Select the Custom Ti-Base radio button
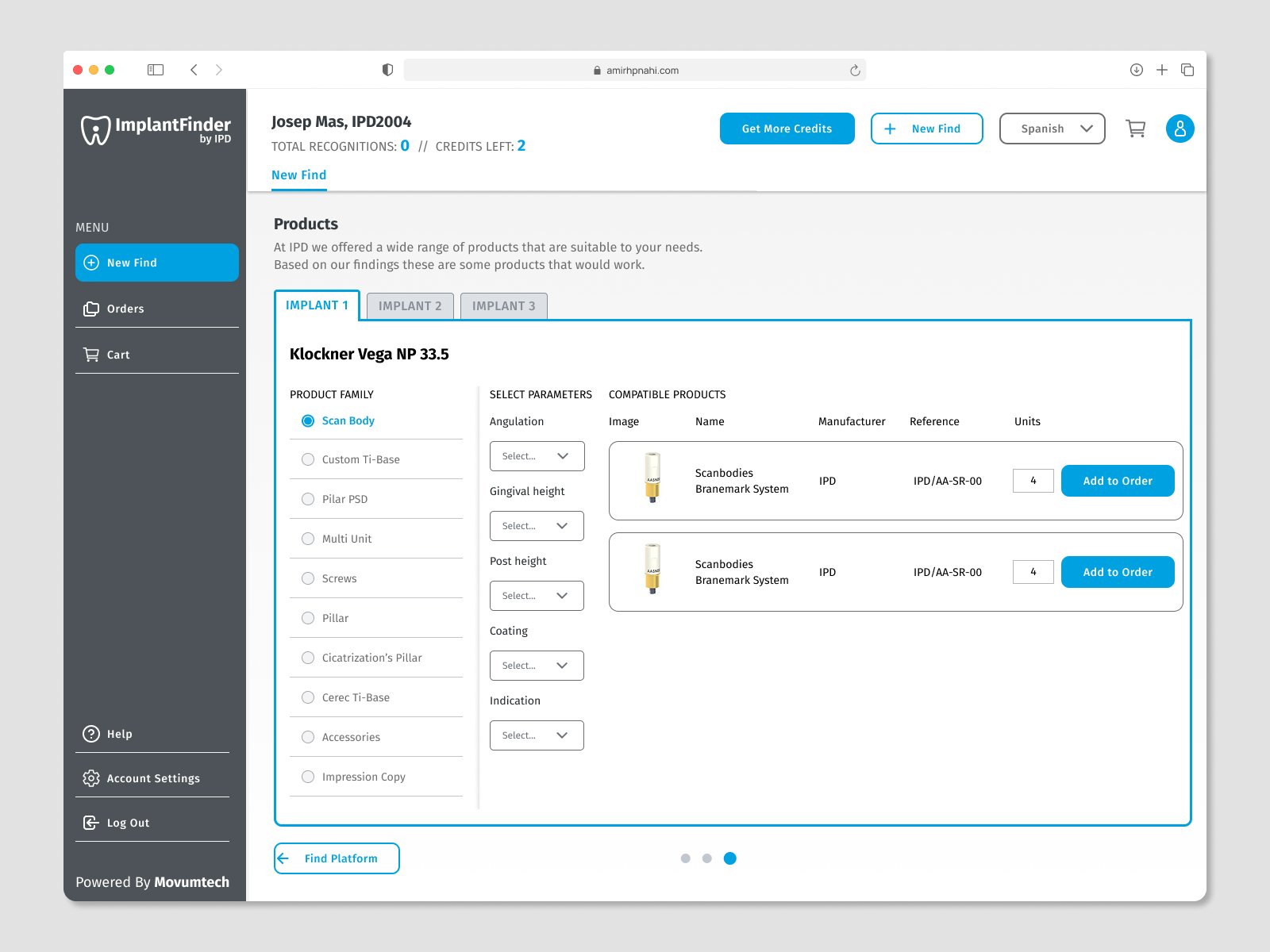This screenshot has width=1270, height=952. [x=308, y=459]
